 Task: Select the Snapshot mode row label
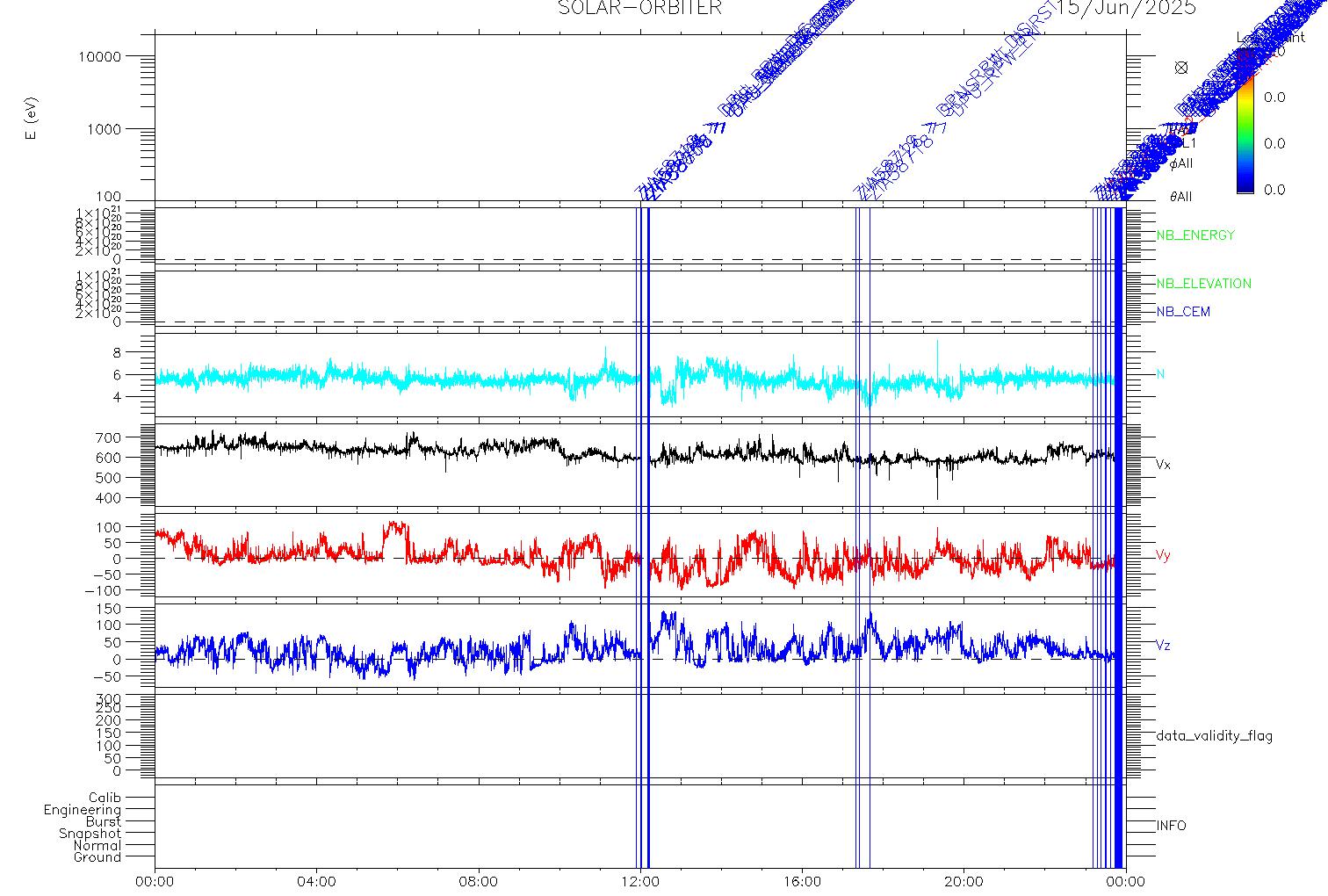click(90, 834)
